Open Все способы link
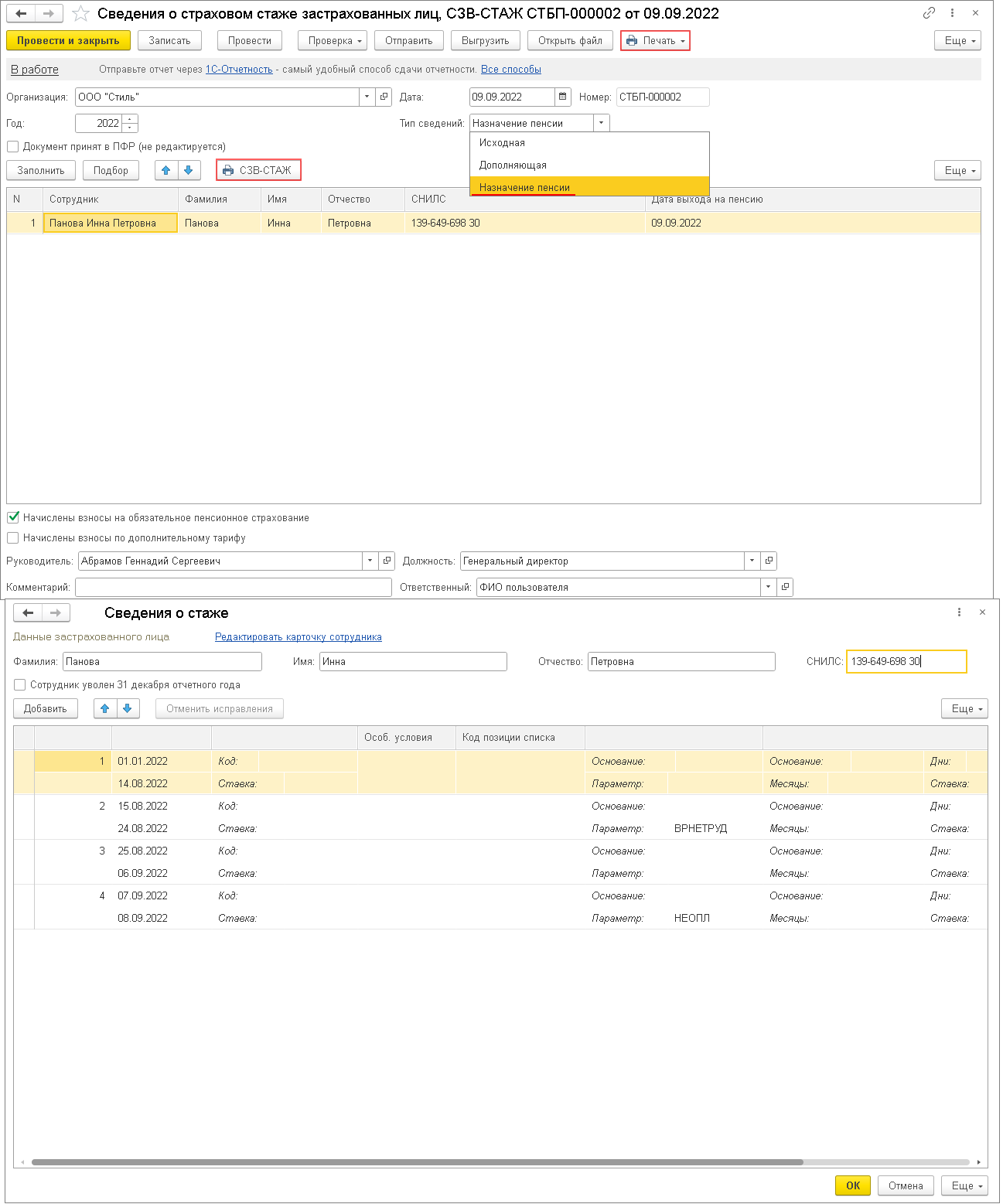1003x1204 pixels. coord(511,70)
